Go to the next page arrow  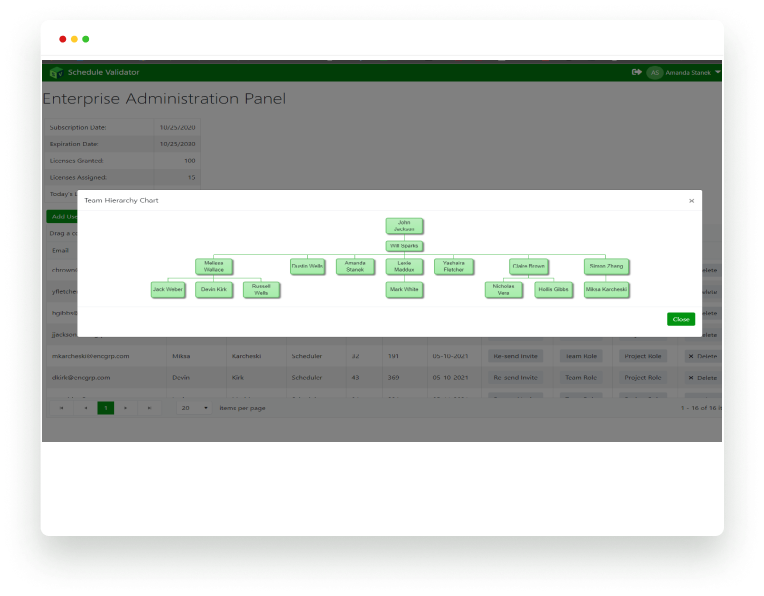point(126,408)
